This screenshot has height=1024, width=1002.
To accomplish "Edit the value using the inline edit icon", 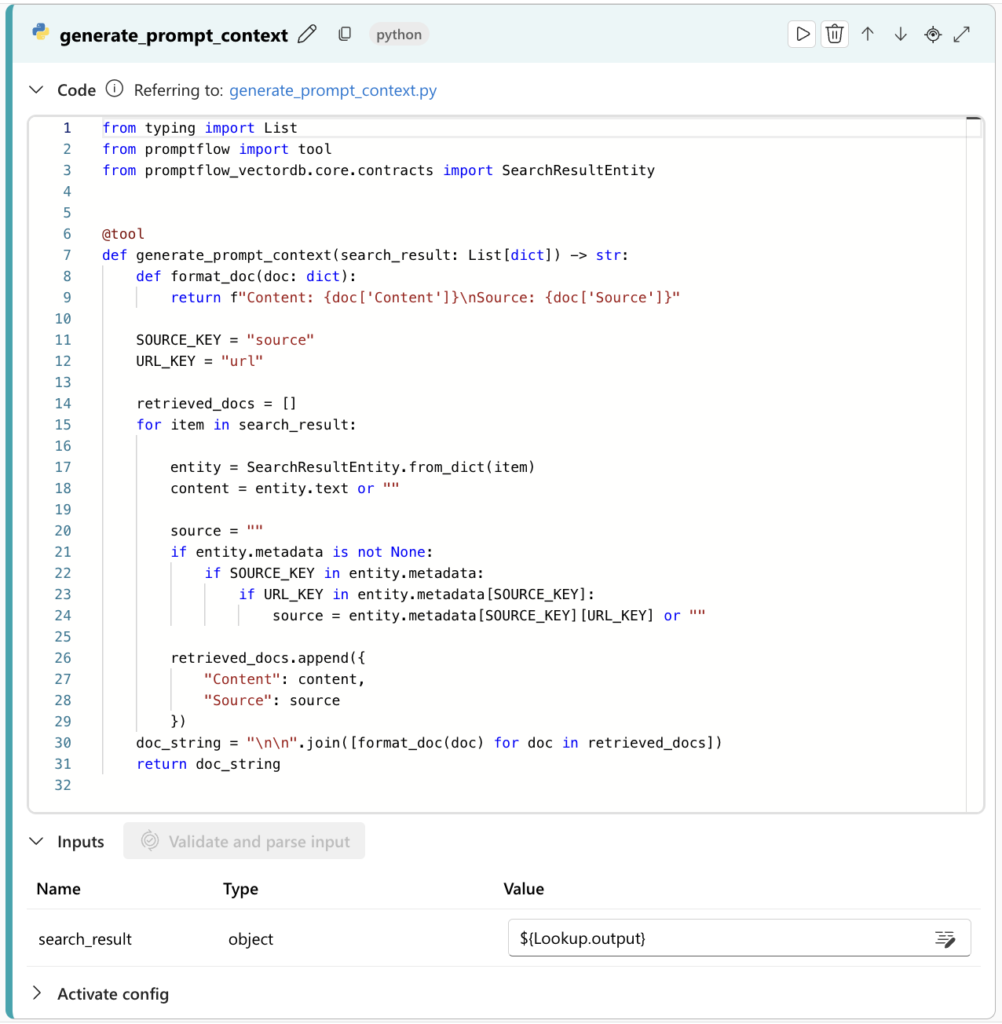I will (945, 938).
